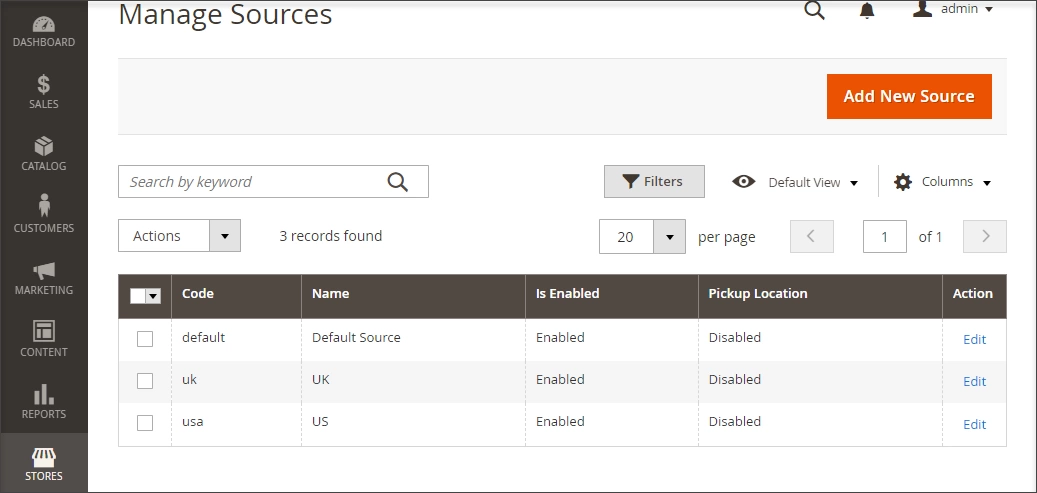Select the usa source row checkbox
The width and height of the screenshot is (1037, 493).
(x=145, y=423)
